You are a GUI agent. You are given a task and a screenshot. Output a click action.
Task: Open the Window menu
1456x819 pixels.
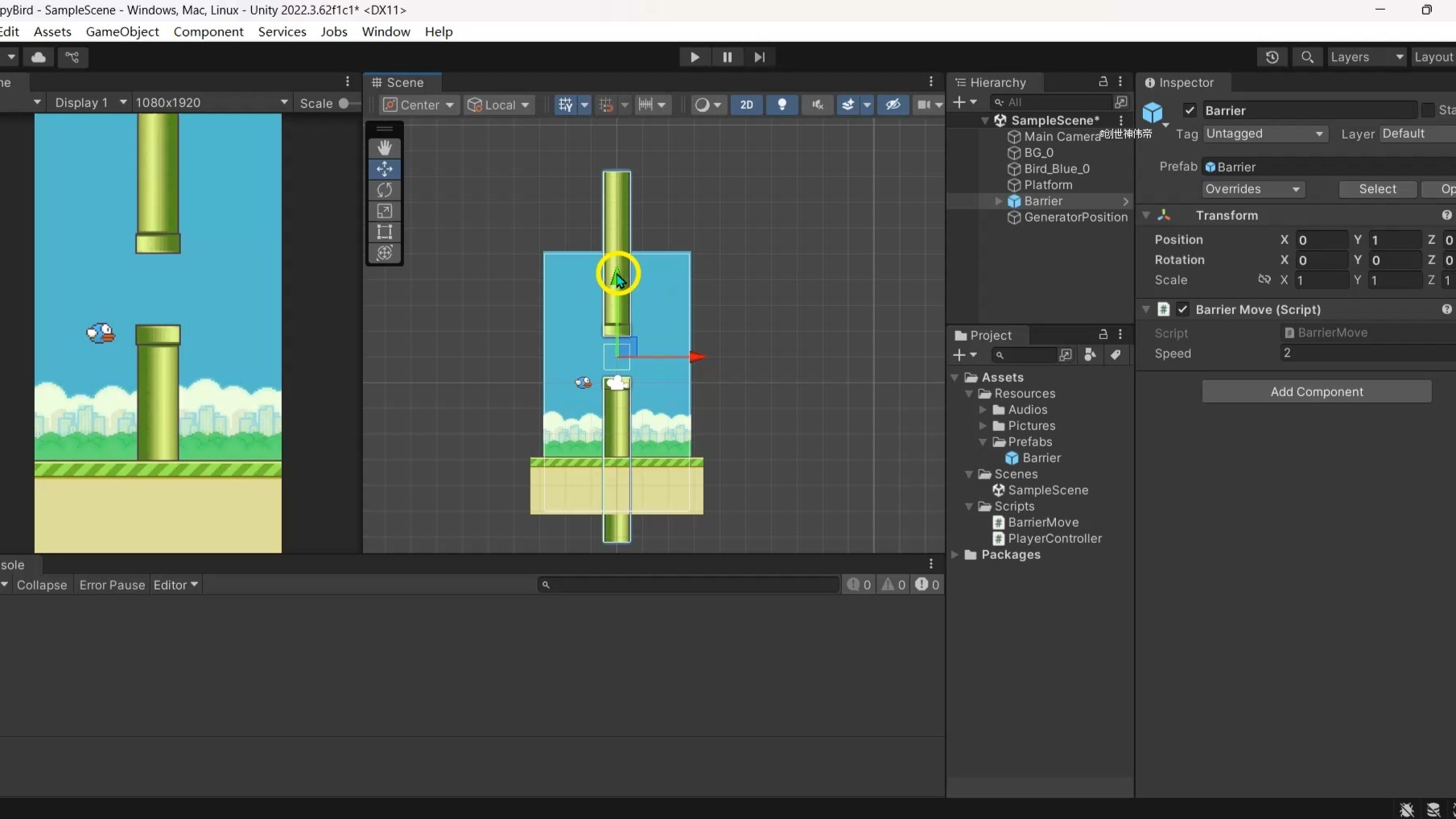click(x=386, y=31)
